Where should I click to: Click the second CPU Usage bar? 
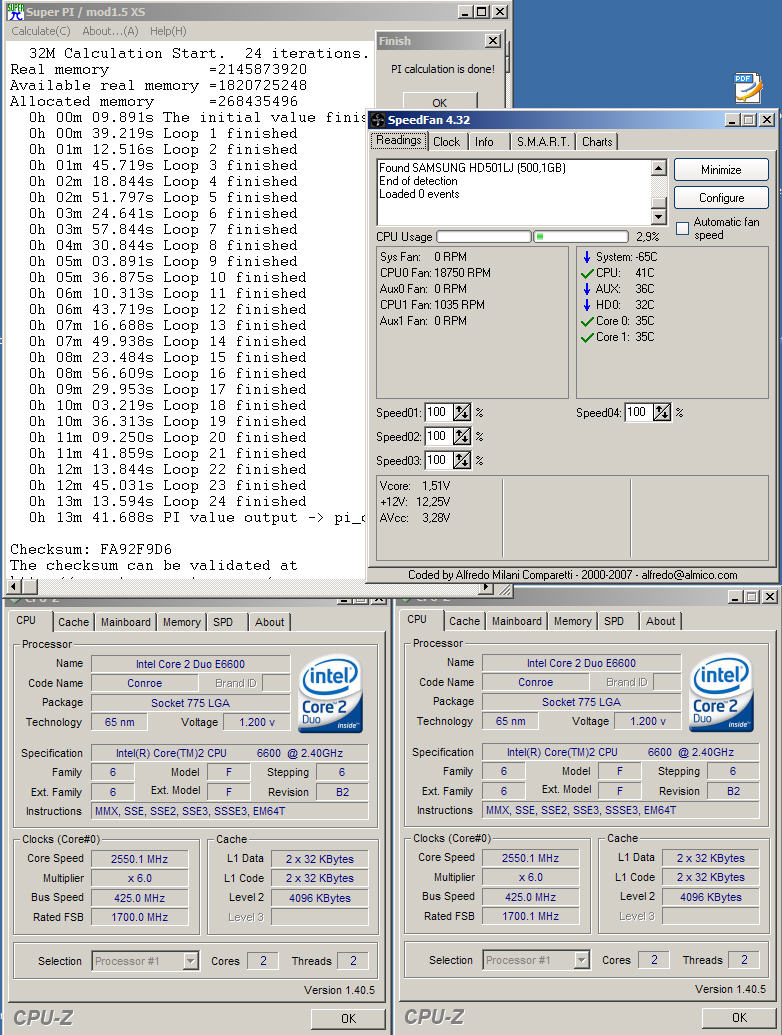point(581,236)
